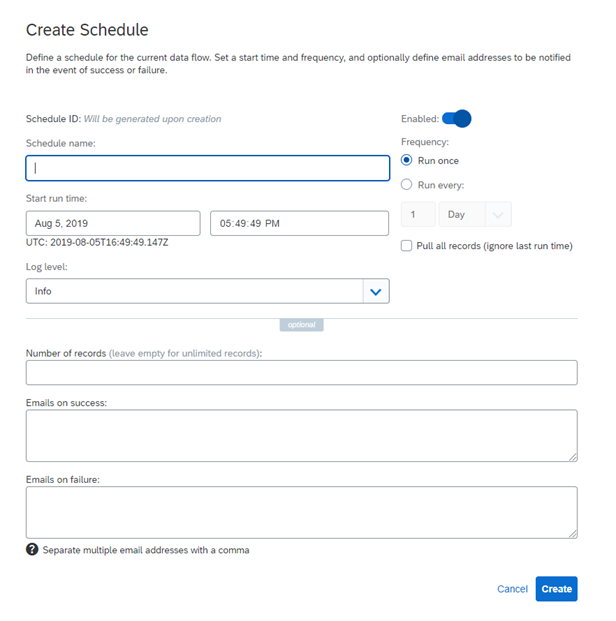
Task: Click the question mark help icon
Action: point(32,549)
